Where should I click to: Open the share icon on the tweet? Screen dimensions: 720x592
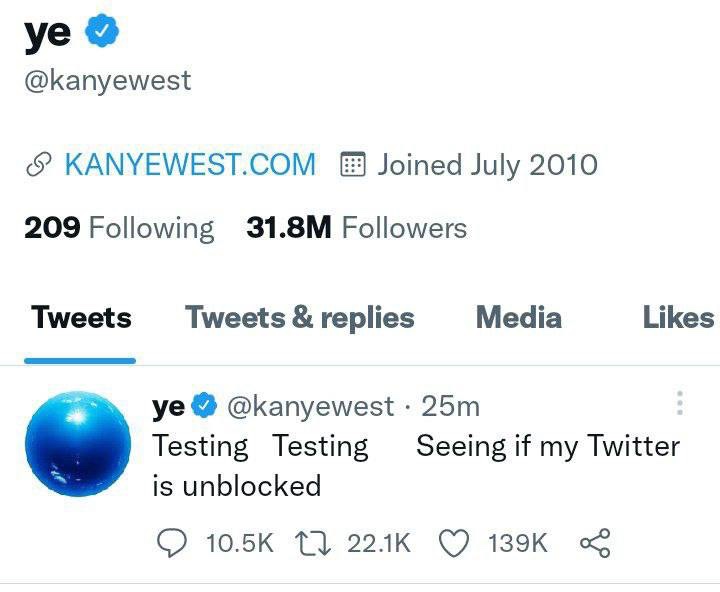pos(595,543)
